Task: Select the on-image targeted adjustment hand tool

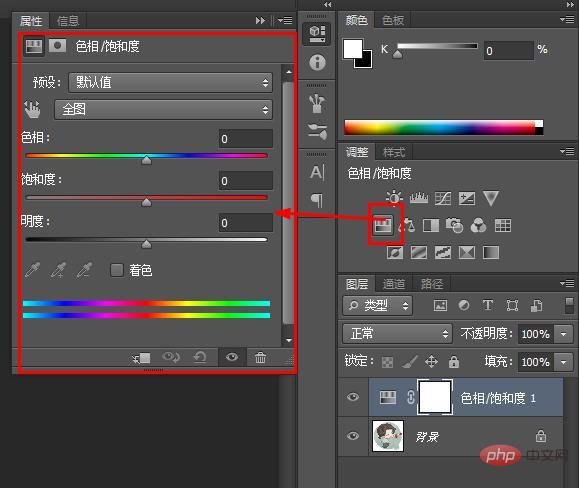Action: (x=32, y=109)
